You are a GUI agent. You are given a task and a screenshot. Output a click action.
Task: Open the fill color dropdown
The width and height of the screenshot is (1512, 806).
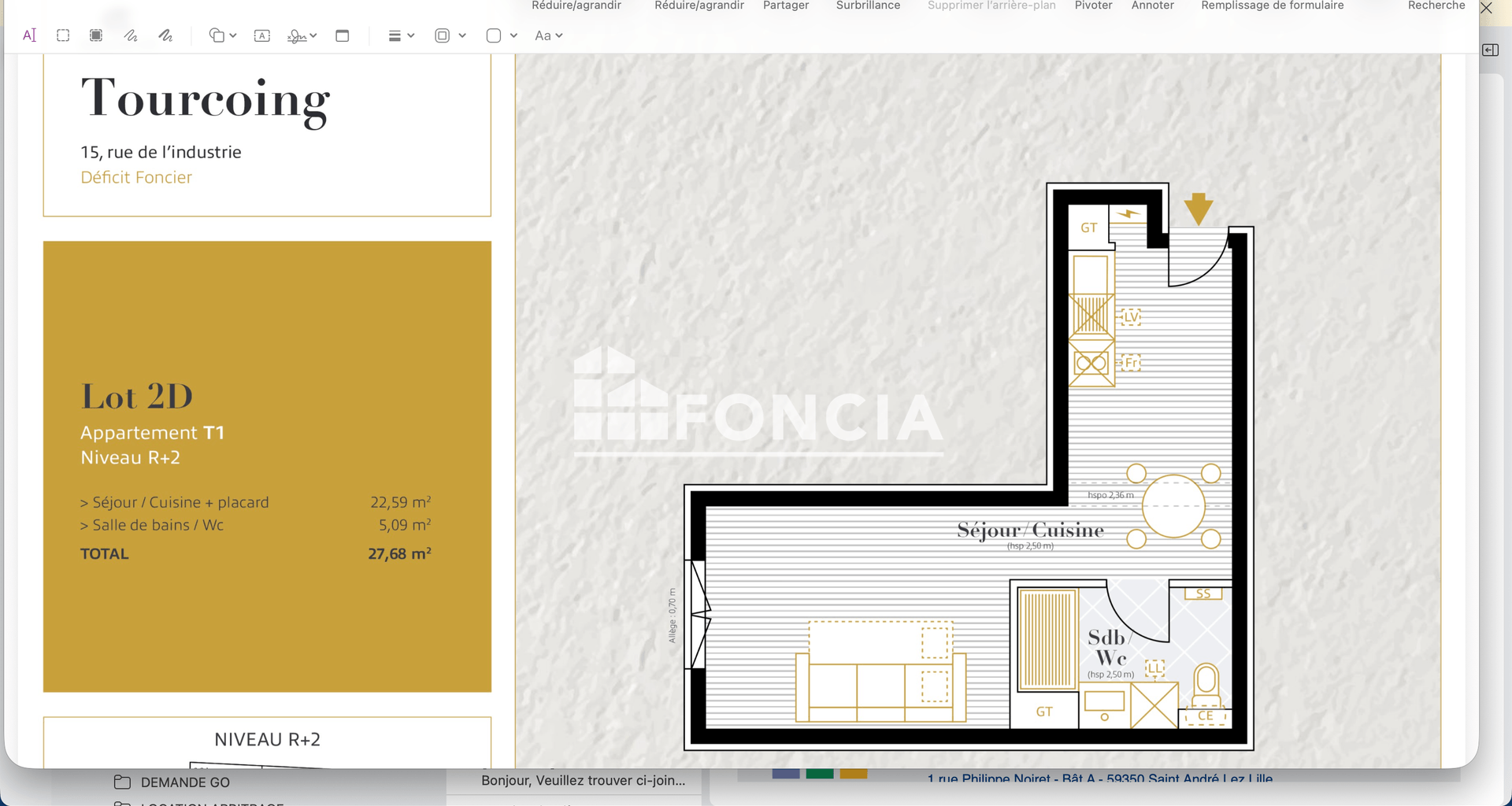coord(502,35)
